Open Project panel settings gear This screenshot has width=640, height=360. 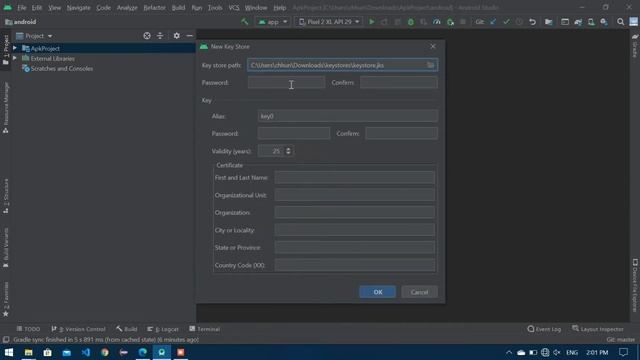(176, 36)
